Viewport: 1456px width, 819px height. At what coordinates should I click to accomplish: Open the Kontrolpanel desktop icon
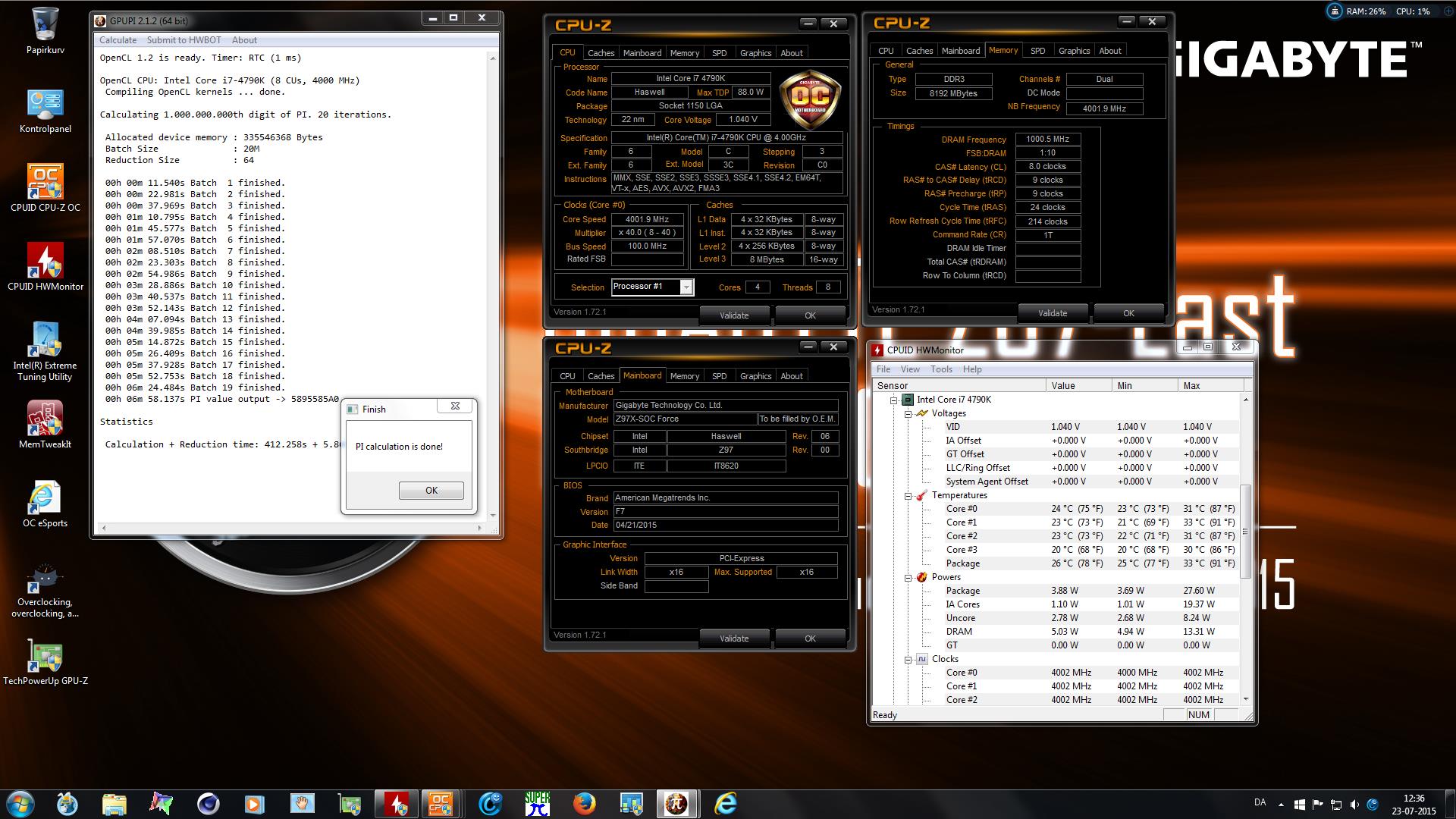[45, 111]
